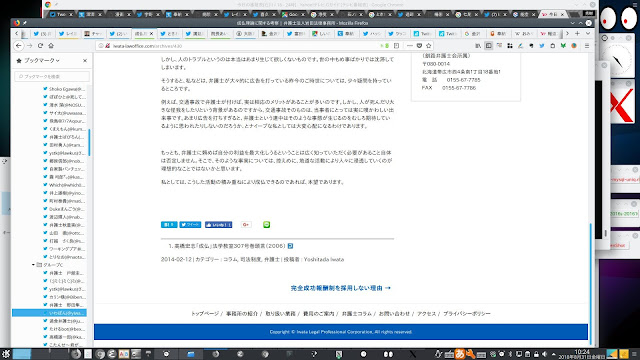Open 弁護士コラム footer link

coord(357,314)
